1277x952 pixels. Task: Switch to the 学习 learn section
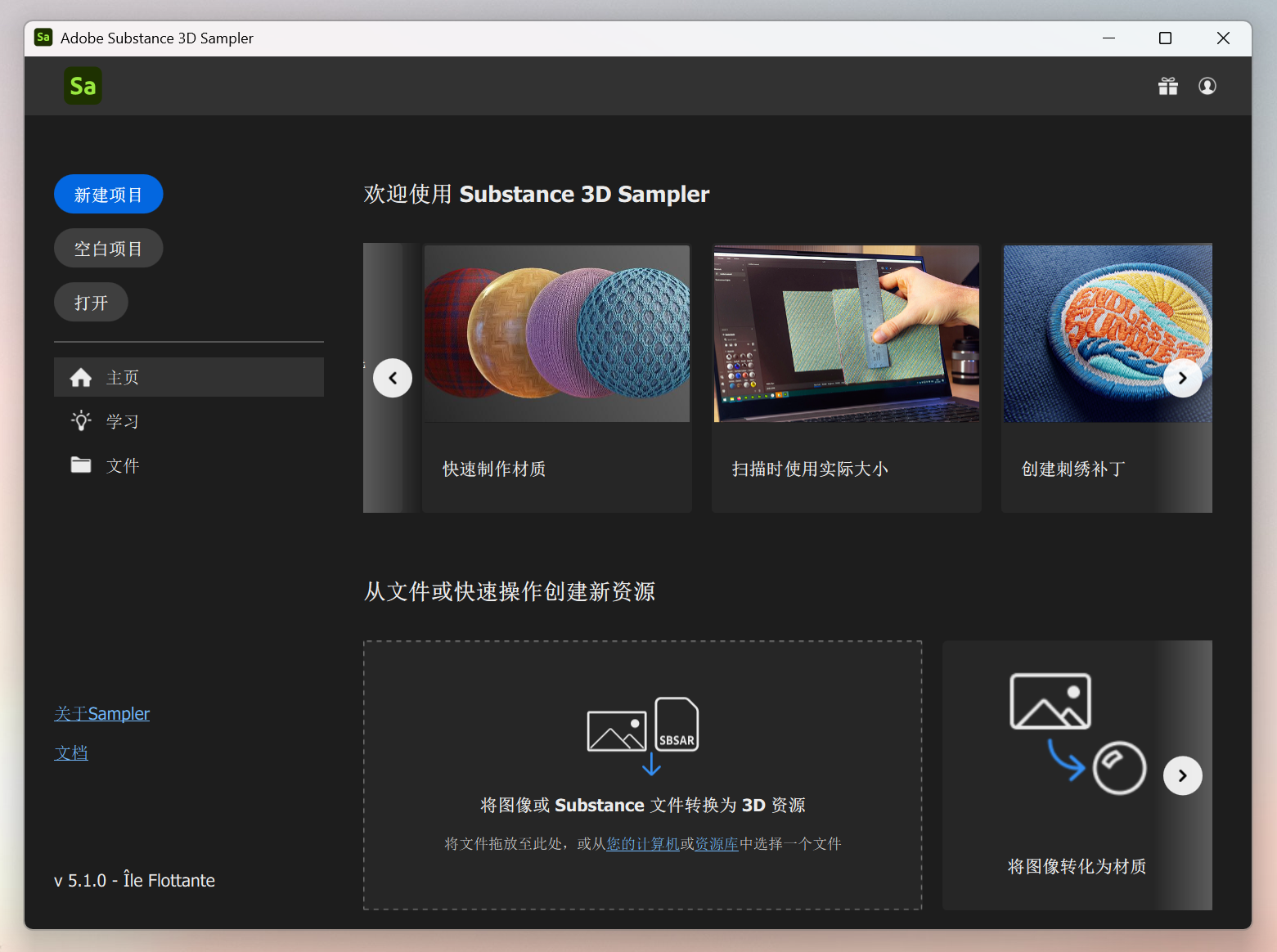point(189,421)
